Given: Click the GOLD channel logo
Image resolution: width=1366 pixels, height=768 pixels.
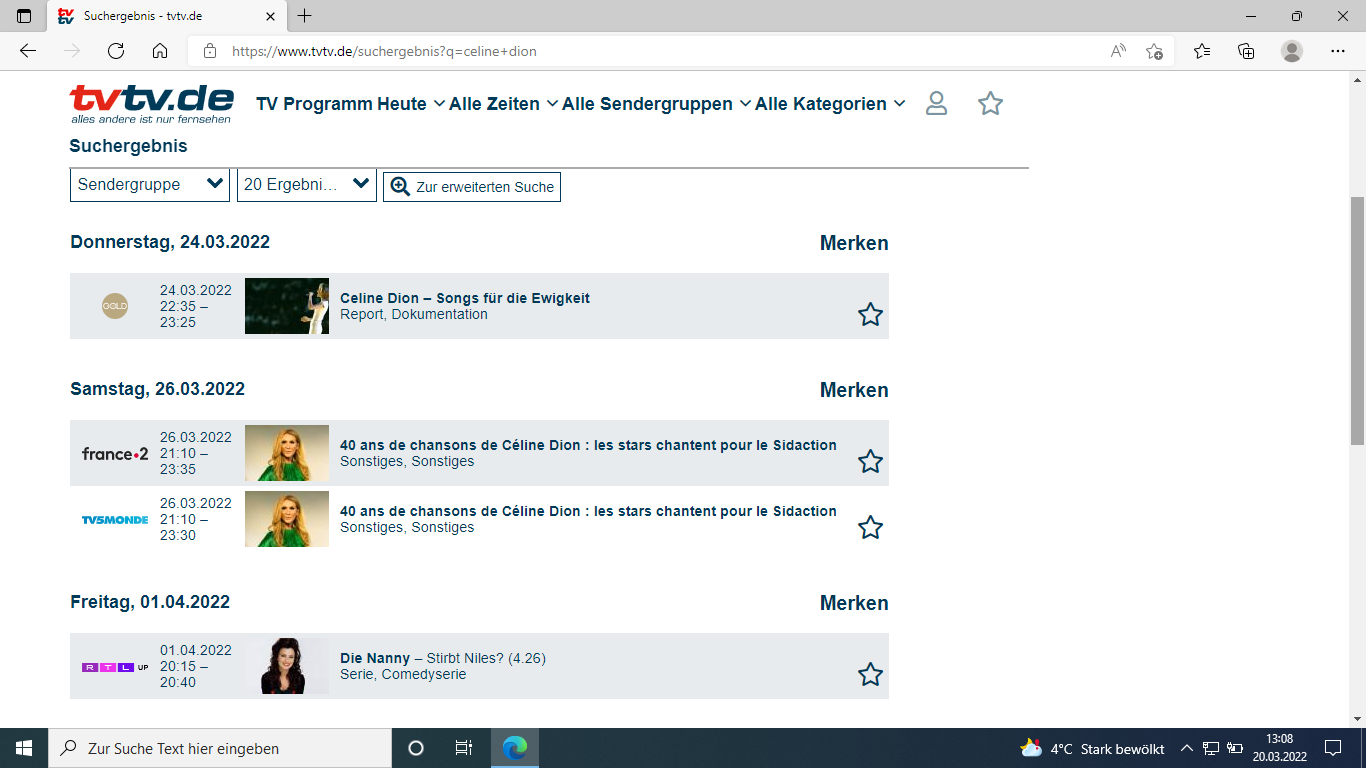Looking at the screenshot, I should (115, 306).
